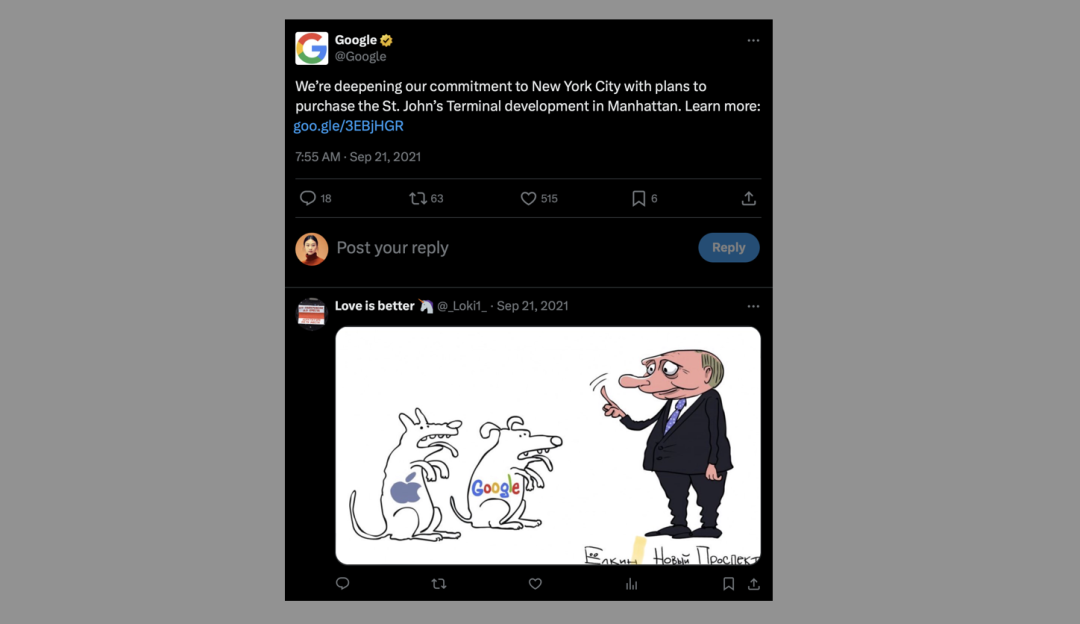This screenshot has height=624, width=1080.
Task: View analytics for the cartoon reply
Action: click(x=631, y=583)
